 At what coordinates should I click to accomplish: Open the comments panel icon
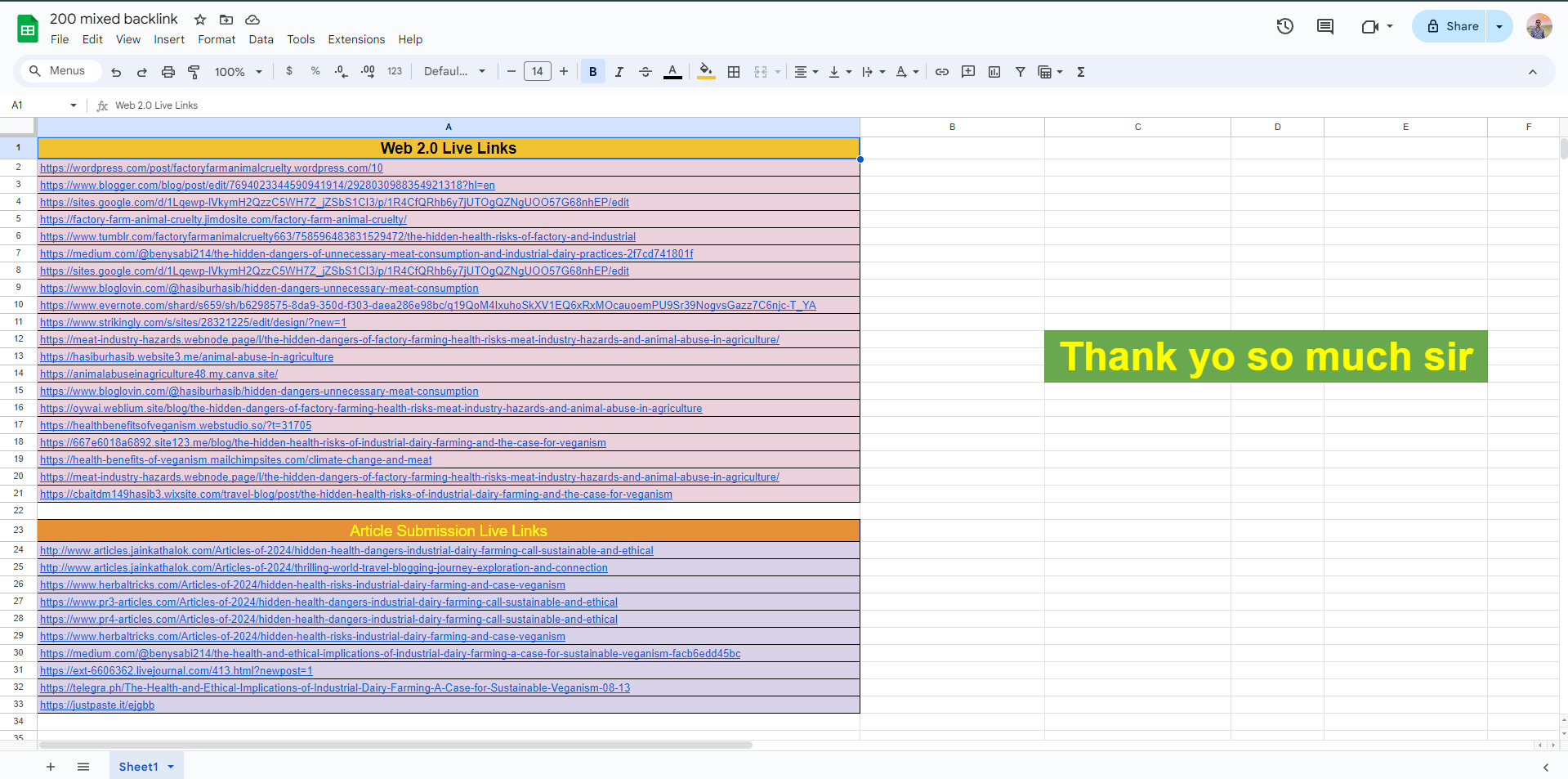1325,26
